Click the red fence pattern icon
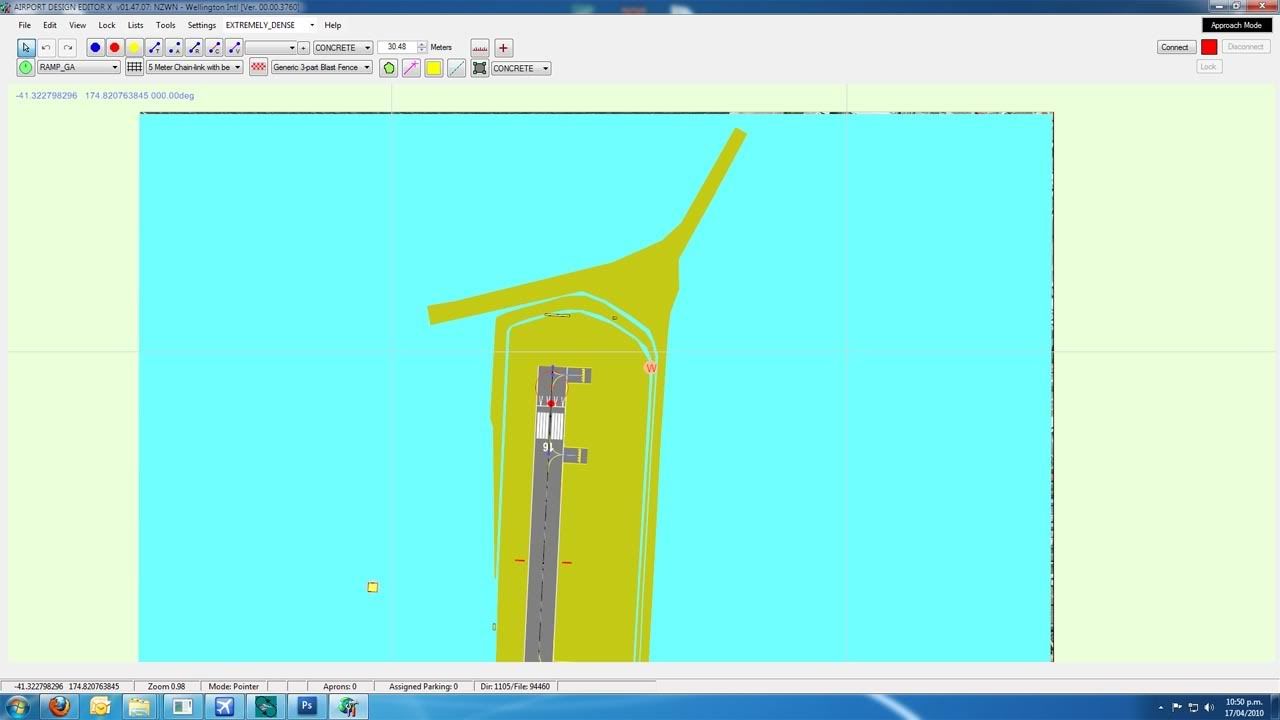Screen dimensions: 1280x720 point(259,67)
